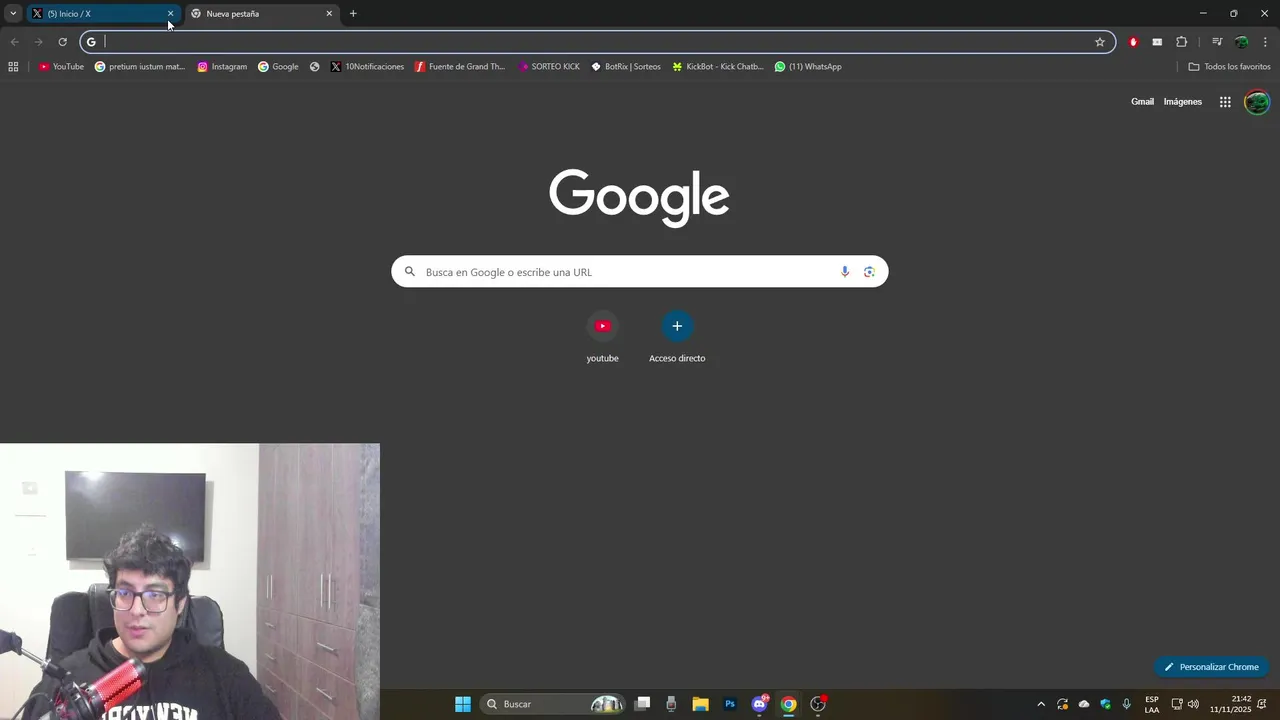Open the Extensions puzzle piece menu
Image resolution: width=1280 pixels, height=720 pixels.
[1181, 42]
